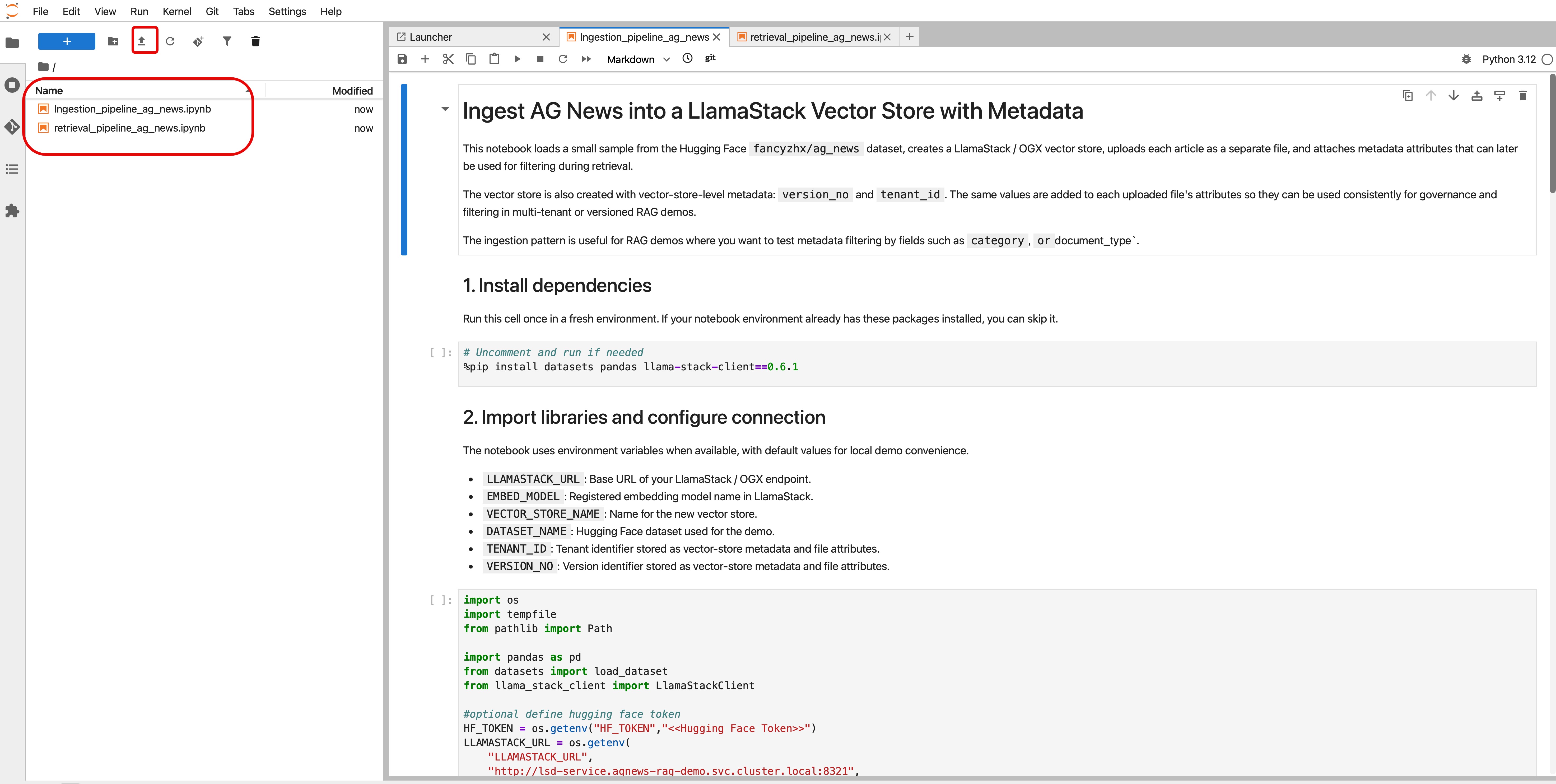Close the retrieval_pipeline_ag_news tab
The height and width of the screenshot is (784, 1556).
click(x=887, y=37)
